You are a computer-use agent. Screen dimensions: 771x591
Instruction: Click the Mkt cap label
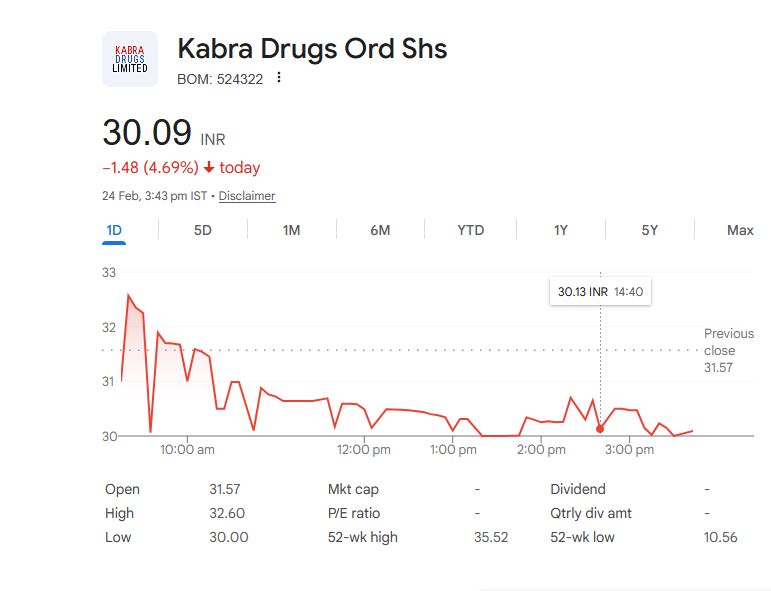pyautogui.click(x=353, y=489)
